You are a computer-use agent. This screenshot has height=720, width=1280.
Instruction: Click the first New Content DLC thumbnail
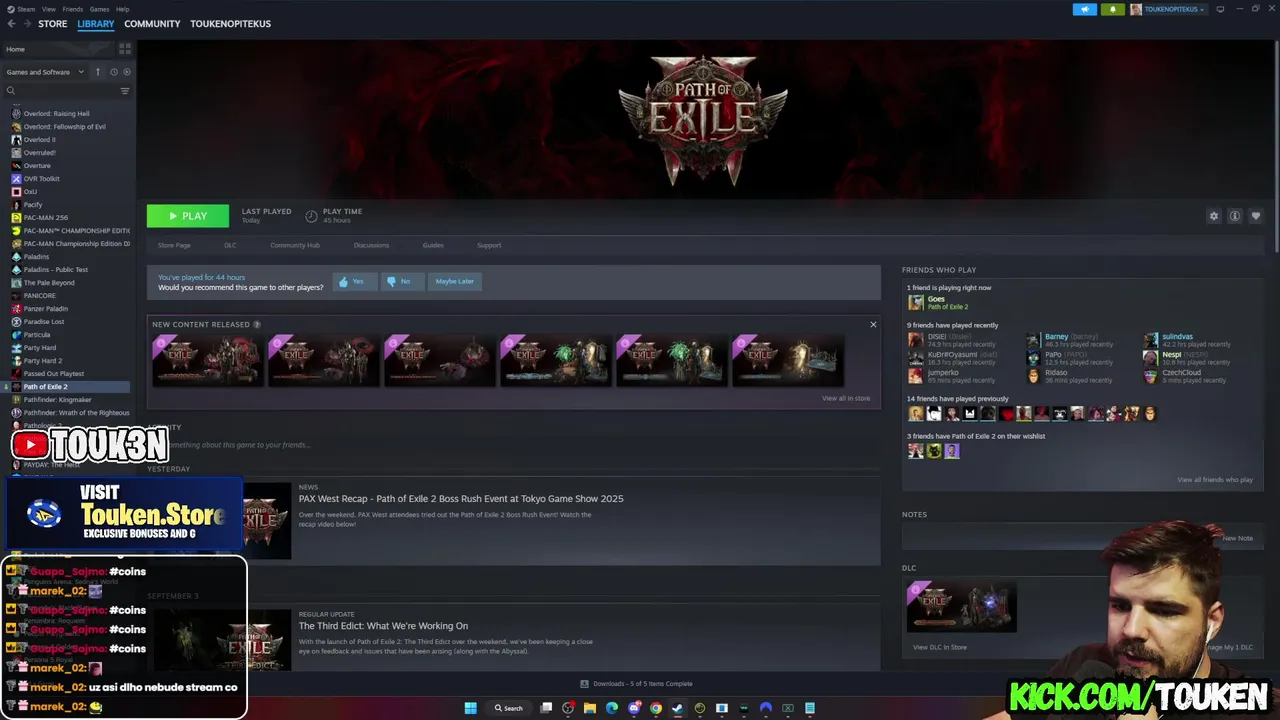pyautogui.click(x=207, y=360)
